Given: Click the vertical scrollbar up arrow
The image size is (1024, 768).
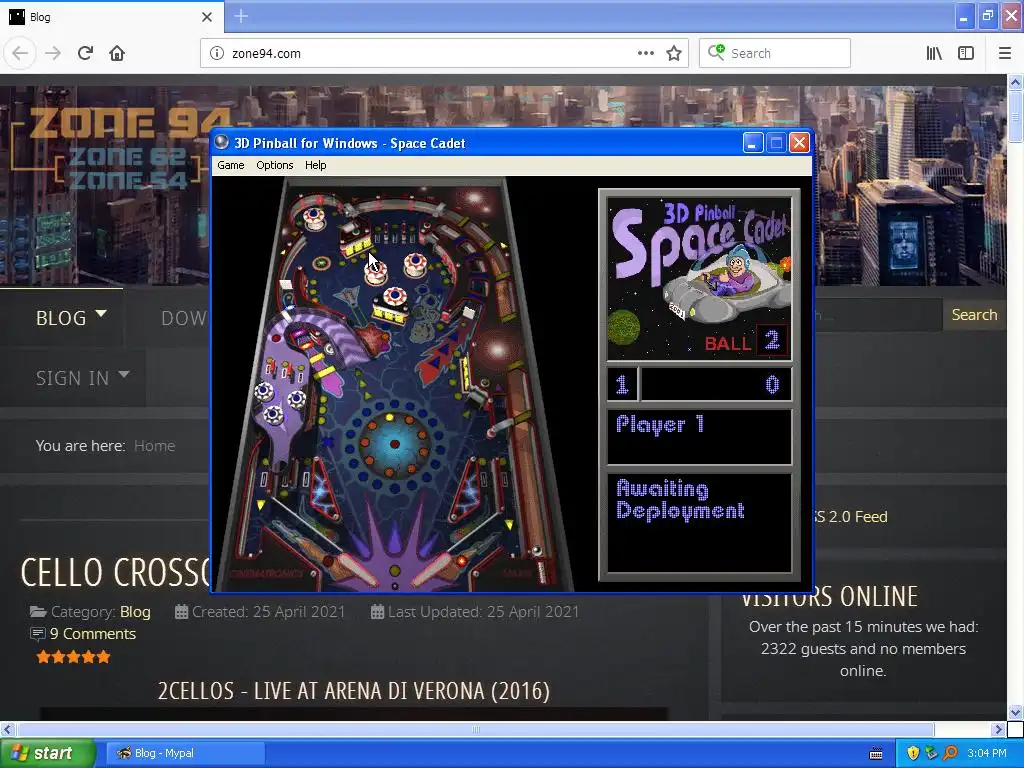Looking at the screenshot, I should [x=1015, y=82].
